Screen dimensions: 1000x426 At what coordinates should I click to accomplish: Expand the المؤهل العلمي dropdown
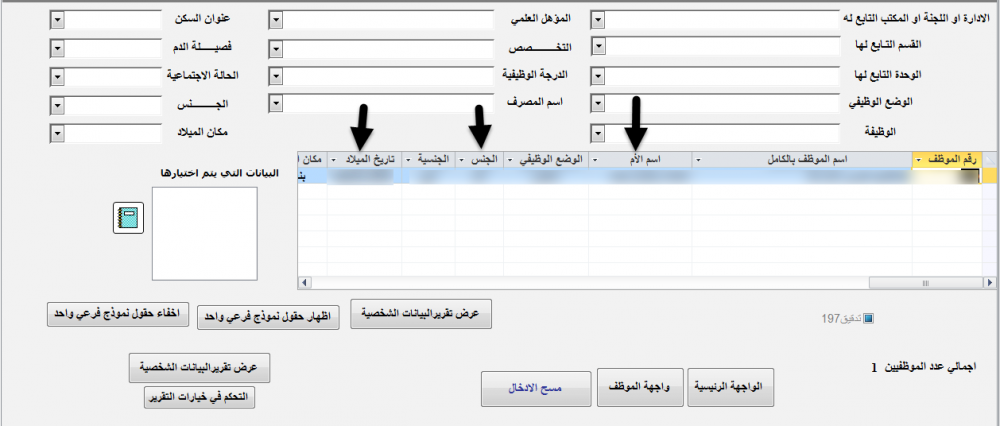coord(276,20)
